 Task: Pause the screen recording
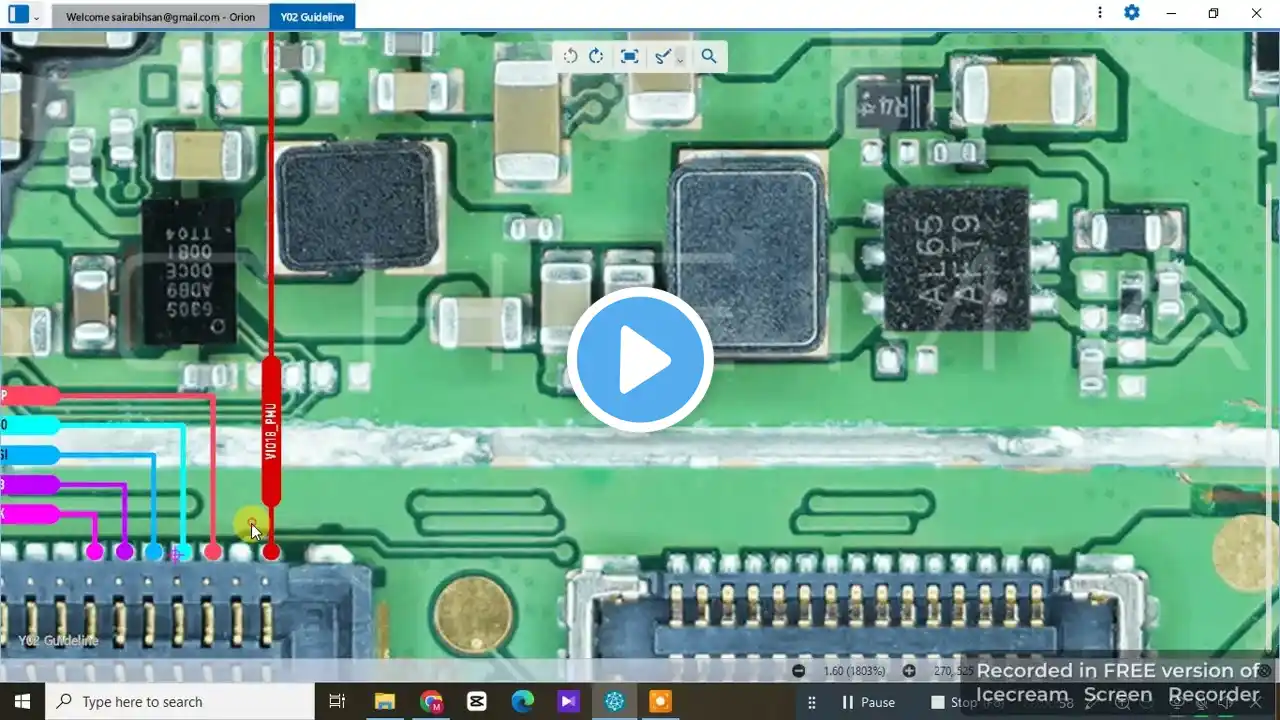pos(867,702)
